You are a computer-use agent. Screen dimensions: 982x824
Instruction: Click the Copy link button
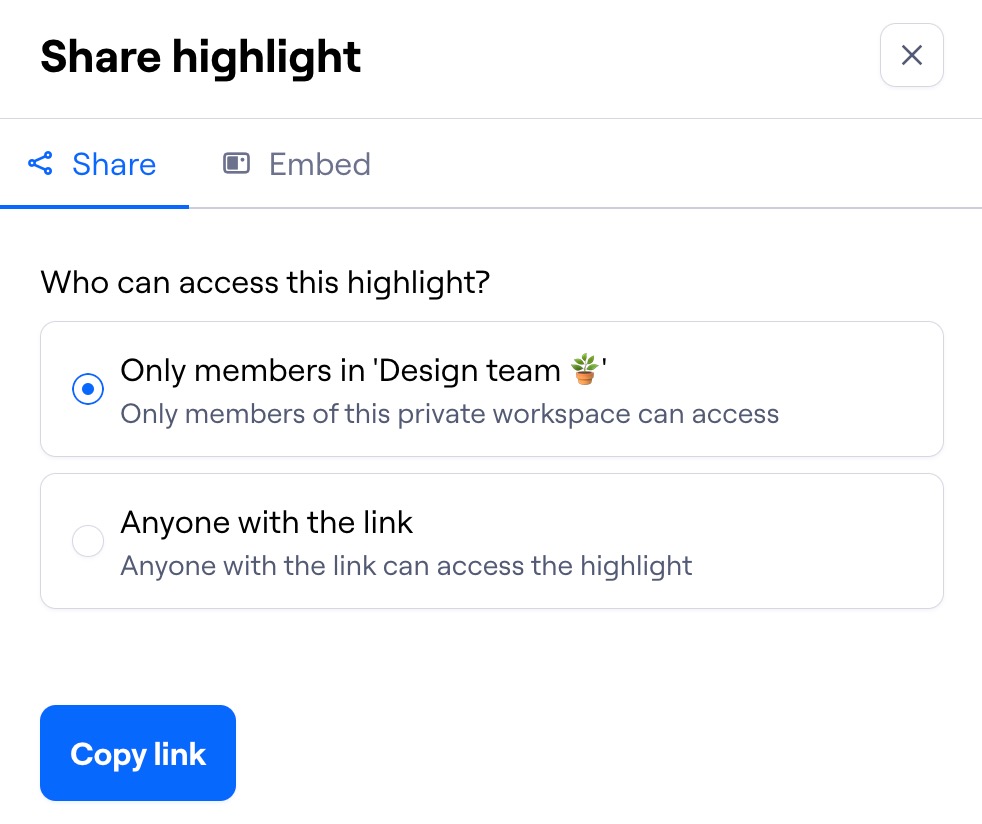137,753
